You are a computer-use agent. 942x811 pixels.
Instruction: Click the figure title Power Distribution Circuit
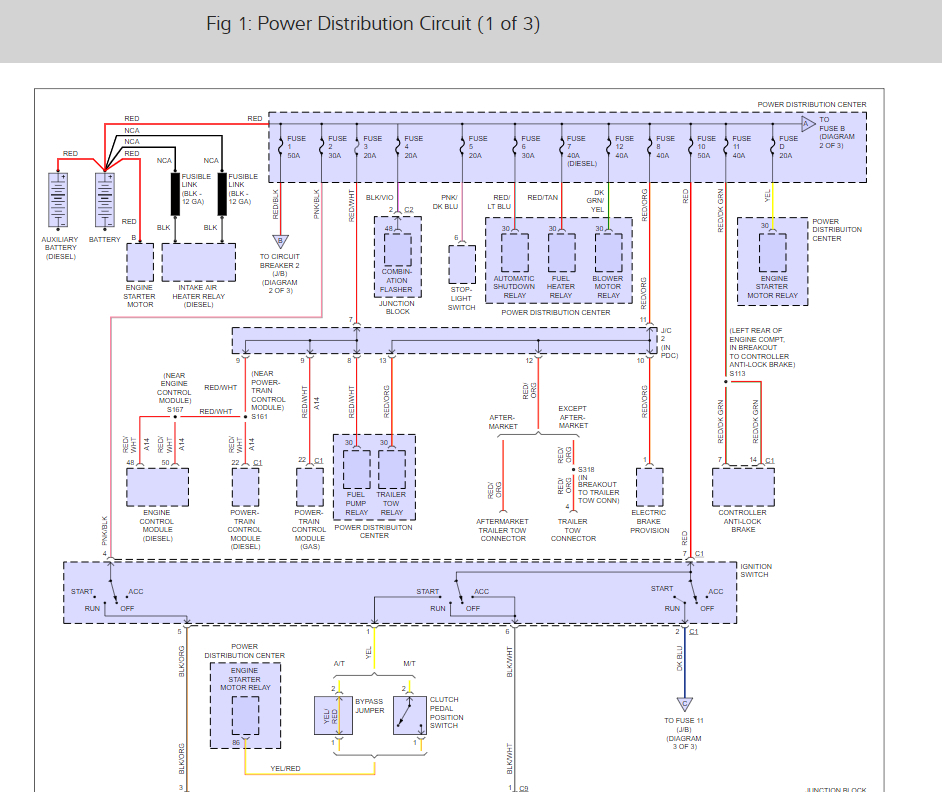[373, 23]
